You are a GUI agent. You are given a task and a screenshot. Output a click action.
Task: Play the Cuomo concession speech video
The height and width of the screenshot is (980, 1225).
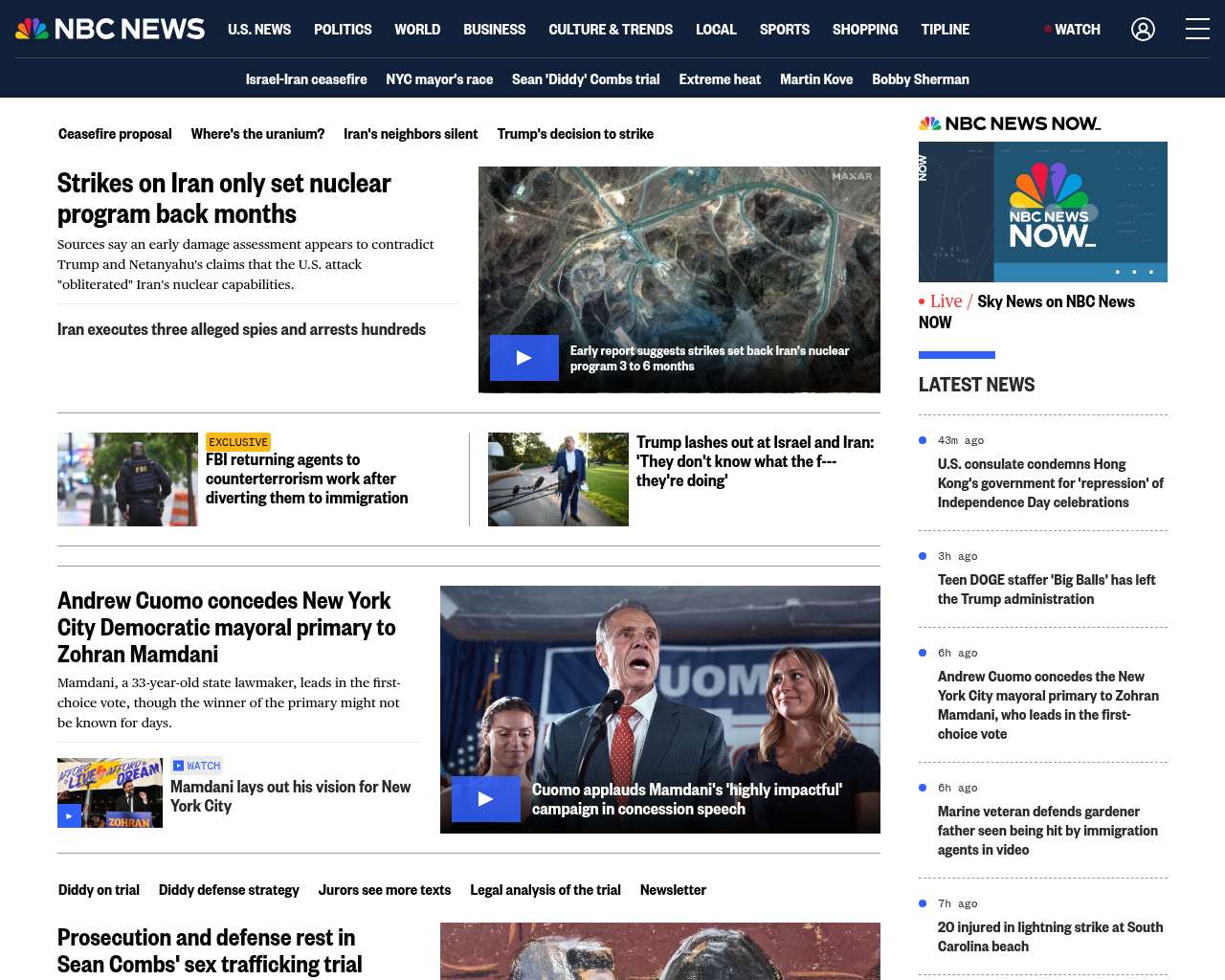tap(486, 799)
